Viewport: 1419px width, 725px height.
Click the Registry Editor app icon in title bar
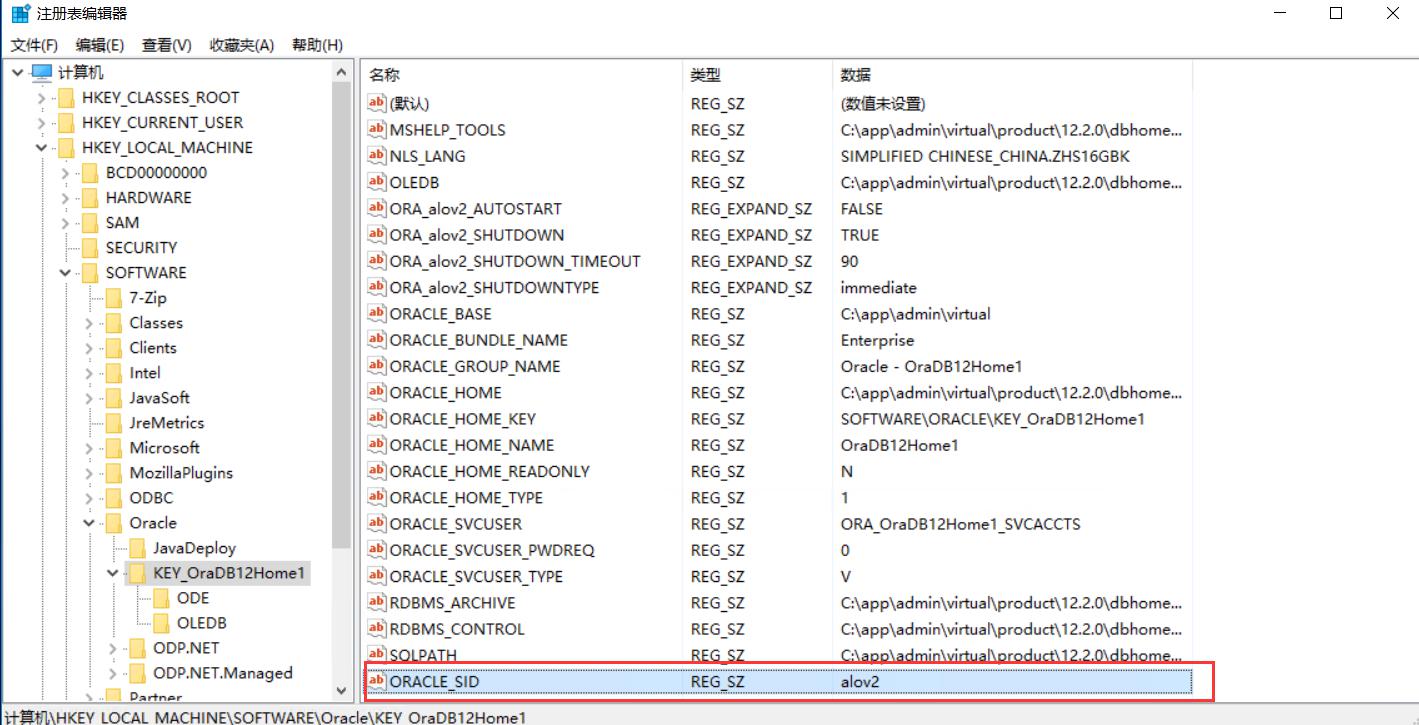click(x=20, y=14)
